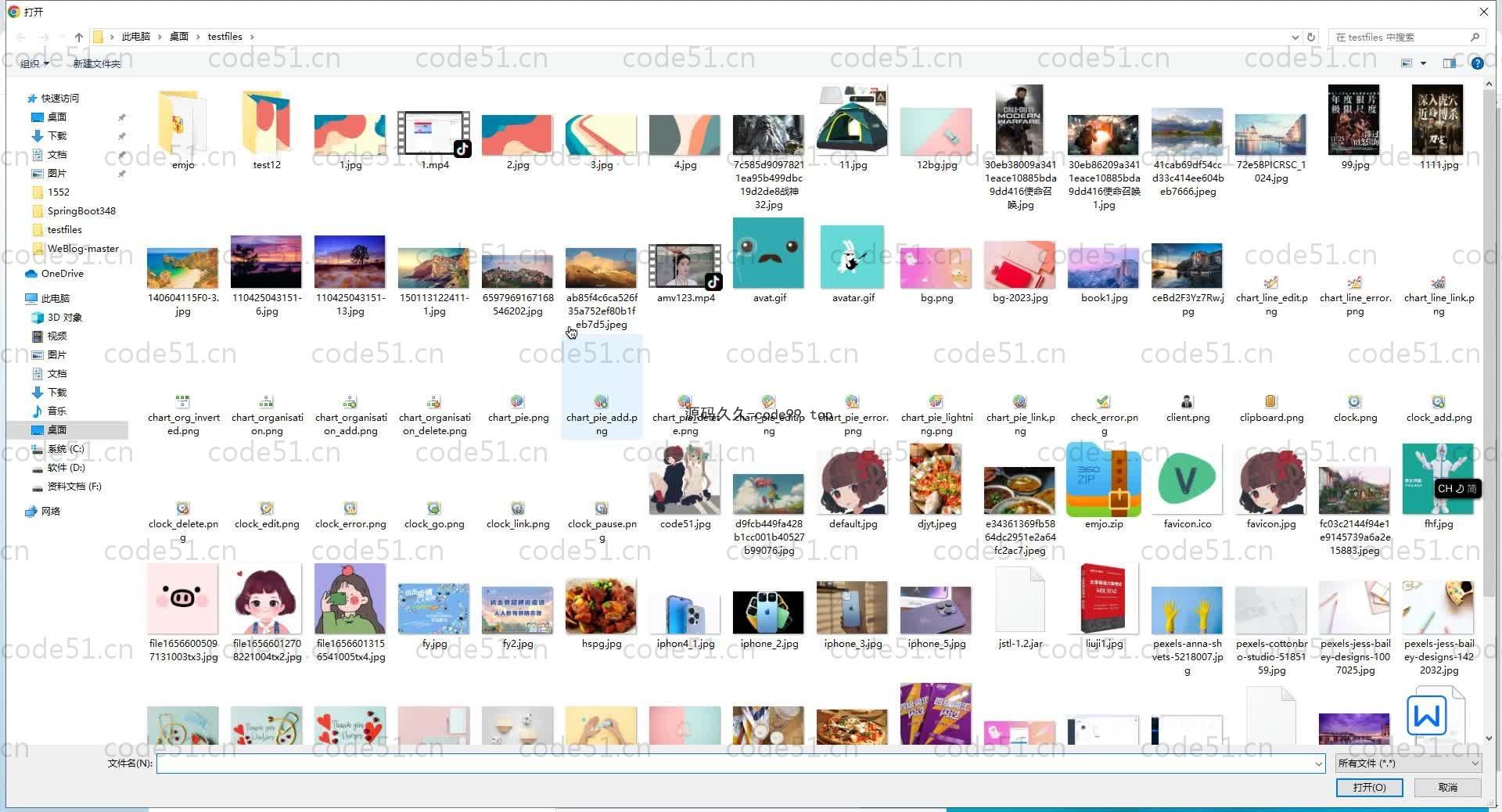
Task: Select the emjo.zip archive icon
Action: tap(1104, 480)
